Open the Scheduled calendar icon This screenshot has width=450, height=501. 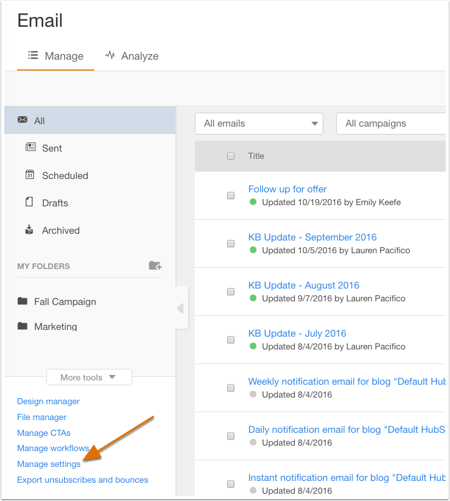(x=30, y=174)
